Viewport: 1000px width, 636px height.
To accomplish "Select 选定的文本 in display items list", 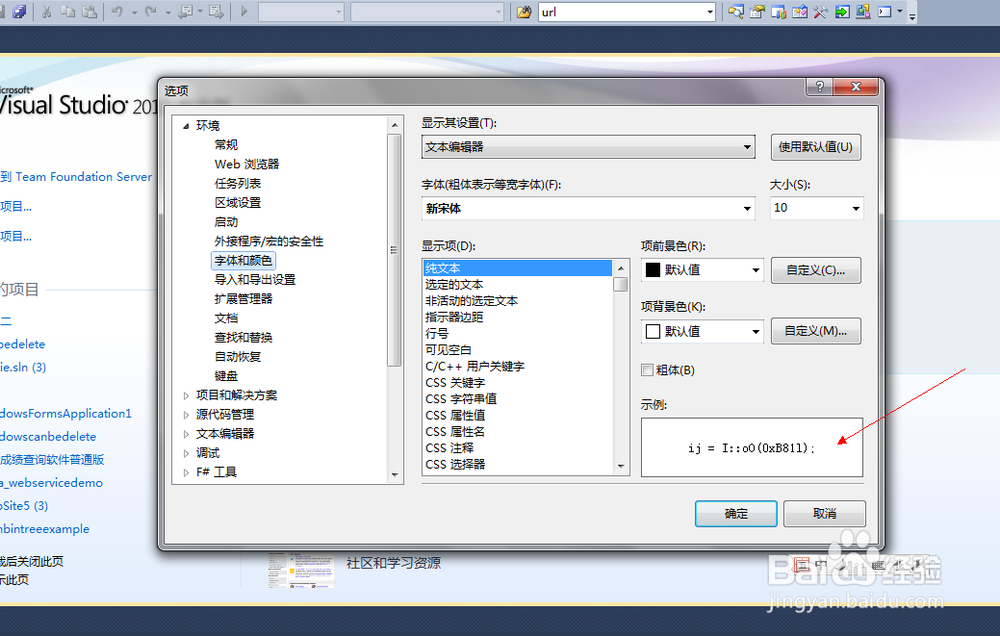I will click(x=517, y=285).
